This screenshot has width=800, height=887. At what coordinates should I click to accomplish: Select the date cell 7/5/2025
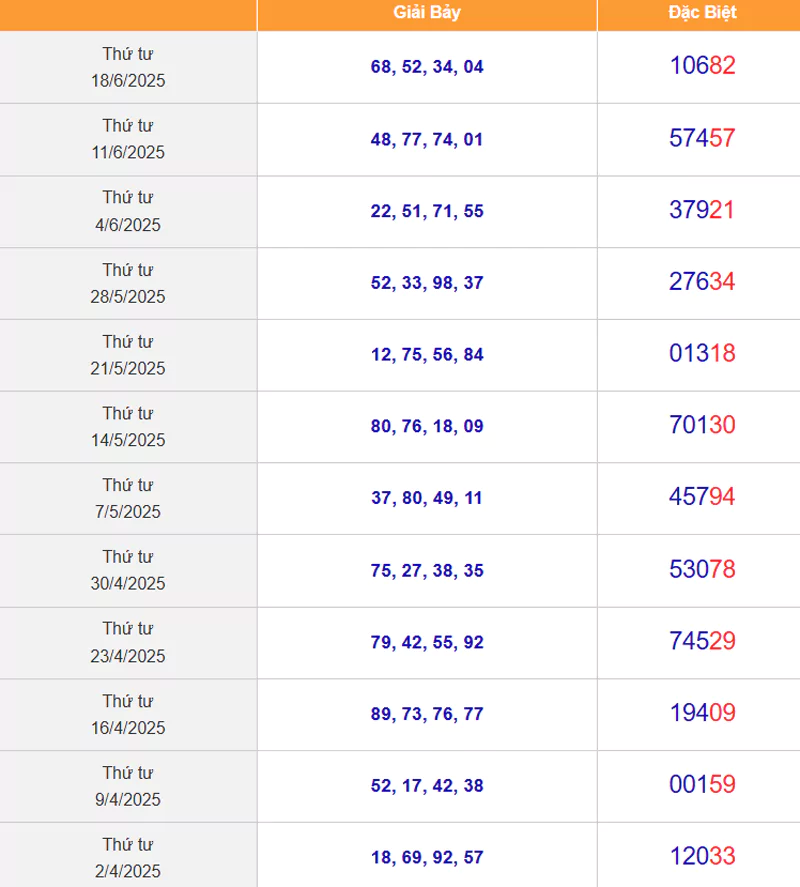(128, 498)
